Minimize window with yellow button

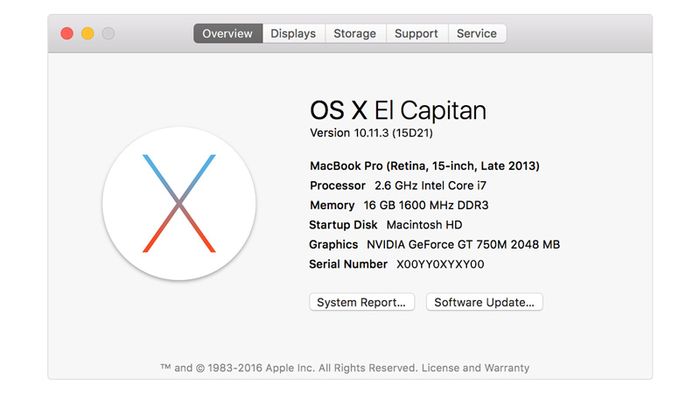coord(88,33)
